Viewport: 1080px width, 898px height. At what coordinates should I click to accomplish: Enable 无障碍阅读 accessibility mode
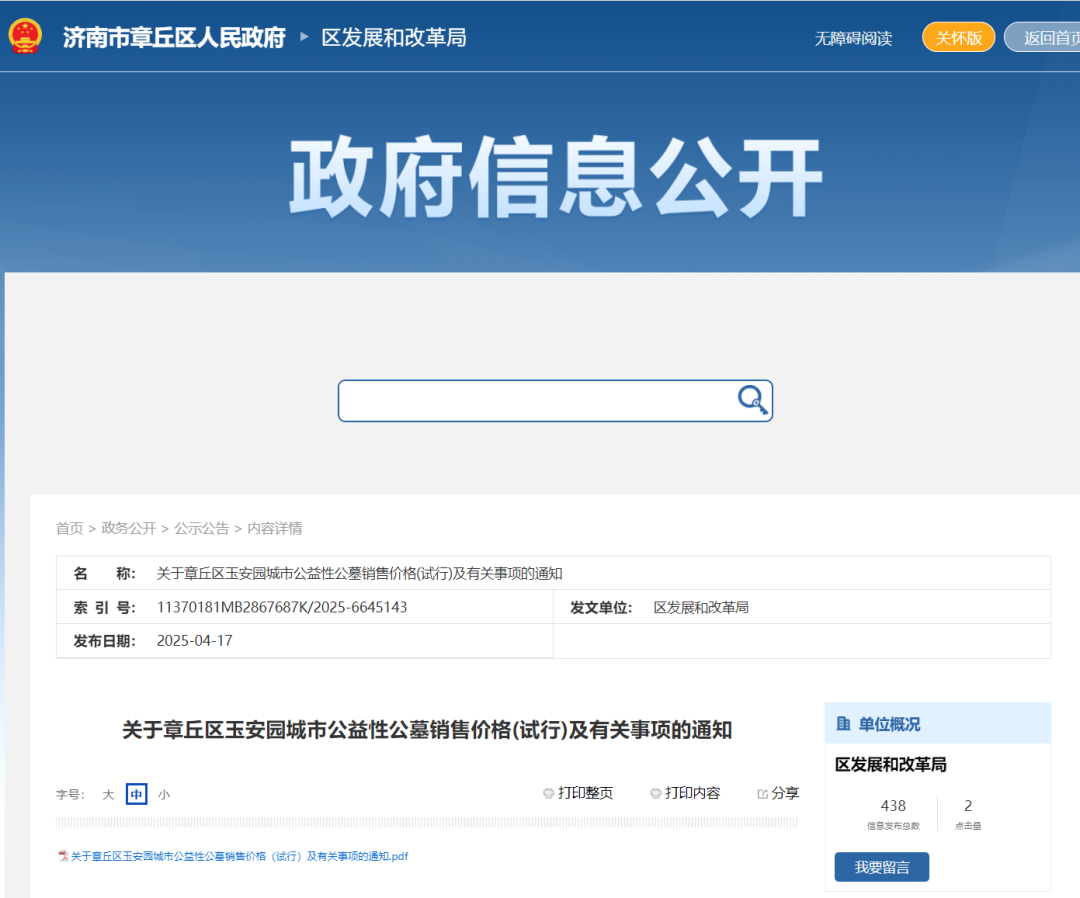[x=853, y=38]
